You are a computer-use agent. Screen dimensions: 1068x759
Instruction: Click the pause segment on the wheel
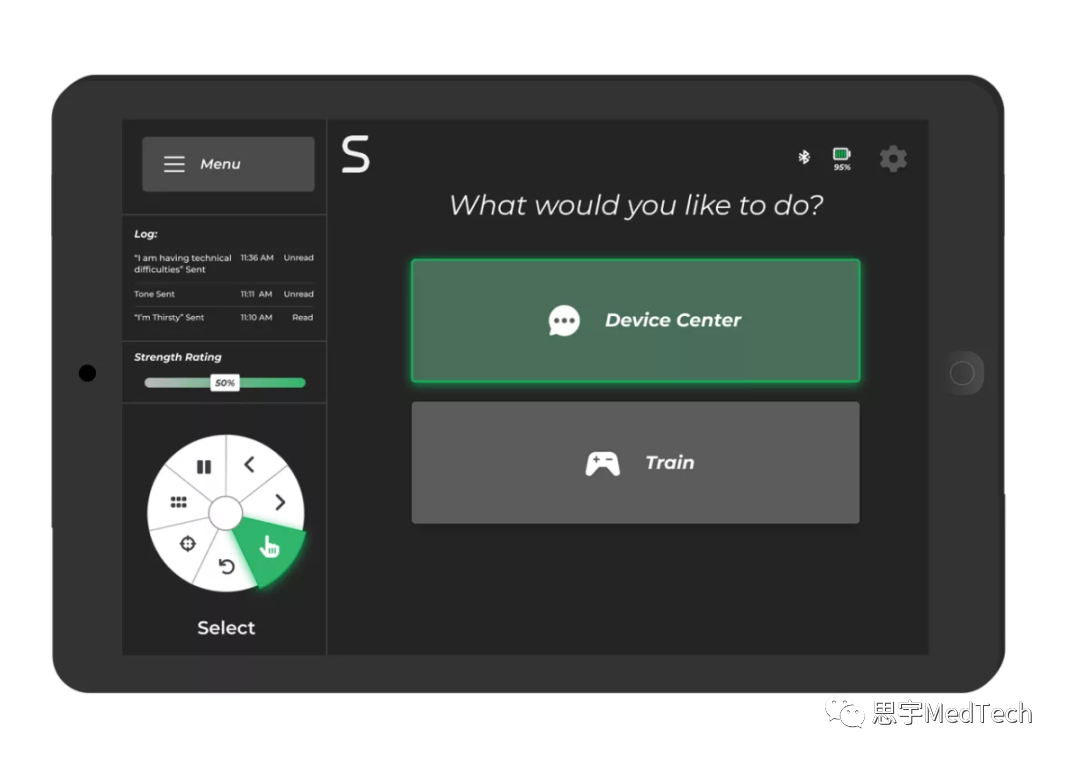[x=204, y=467]
